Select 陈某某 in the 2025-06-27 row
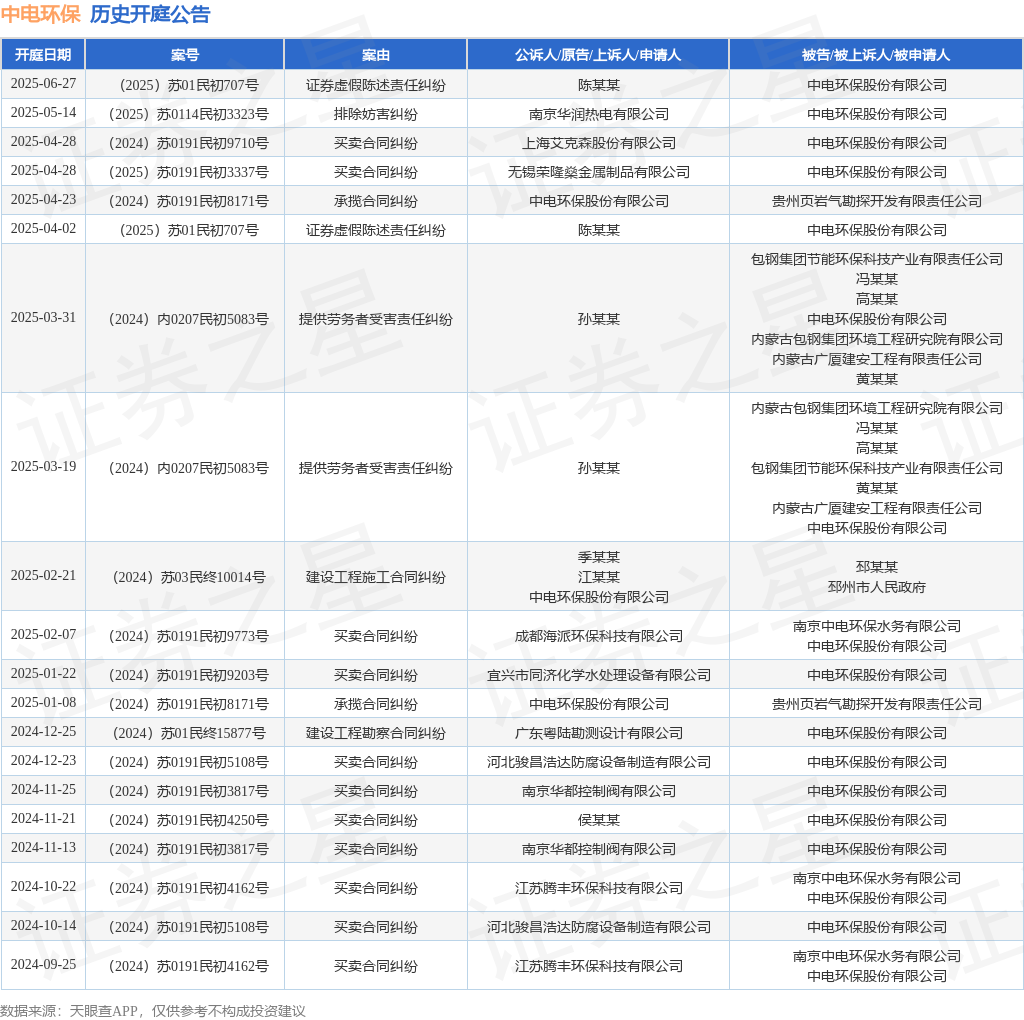 click(x=599, y=85)
